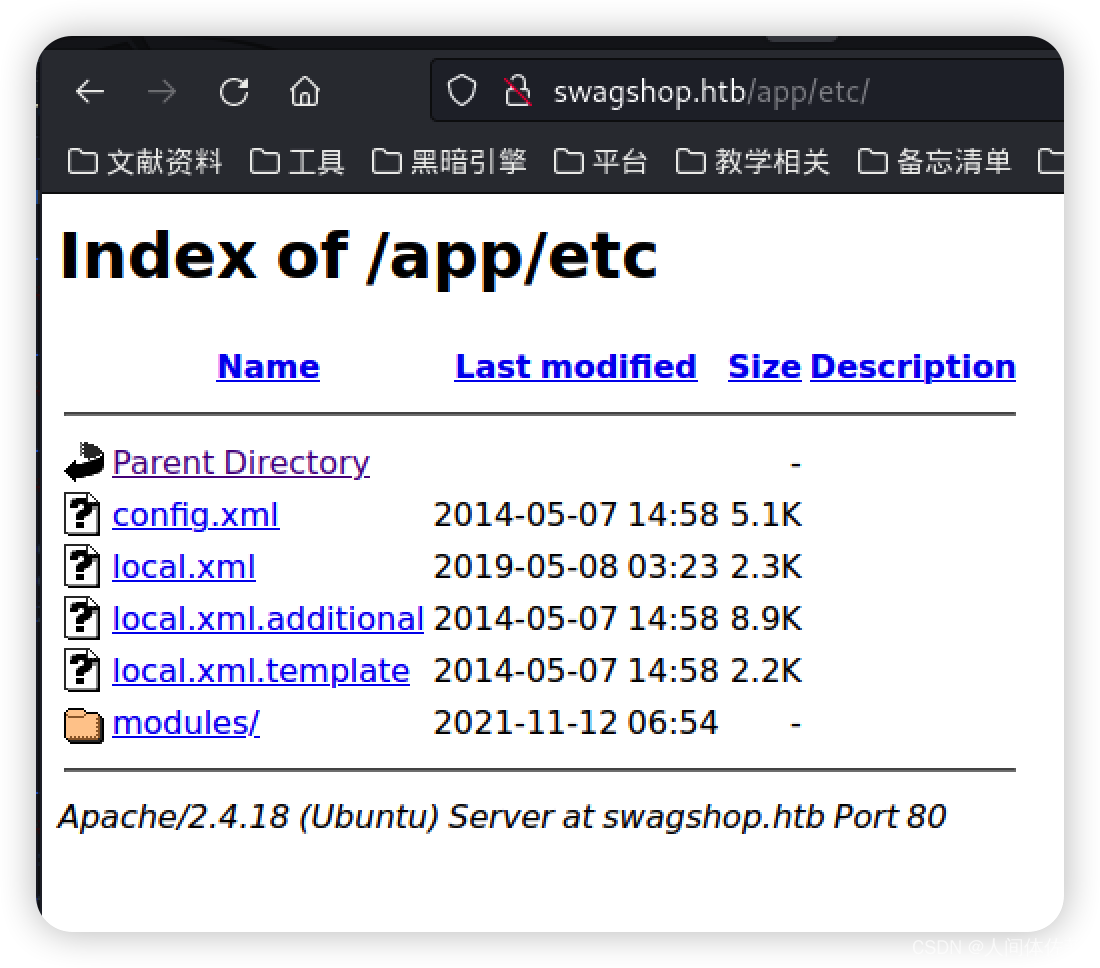Open the 黑暗引擎 bookmarks folder

(448, 161)
